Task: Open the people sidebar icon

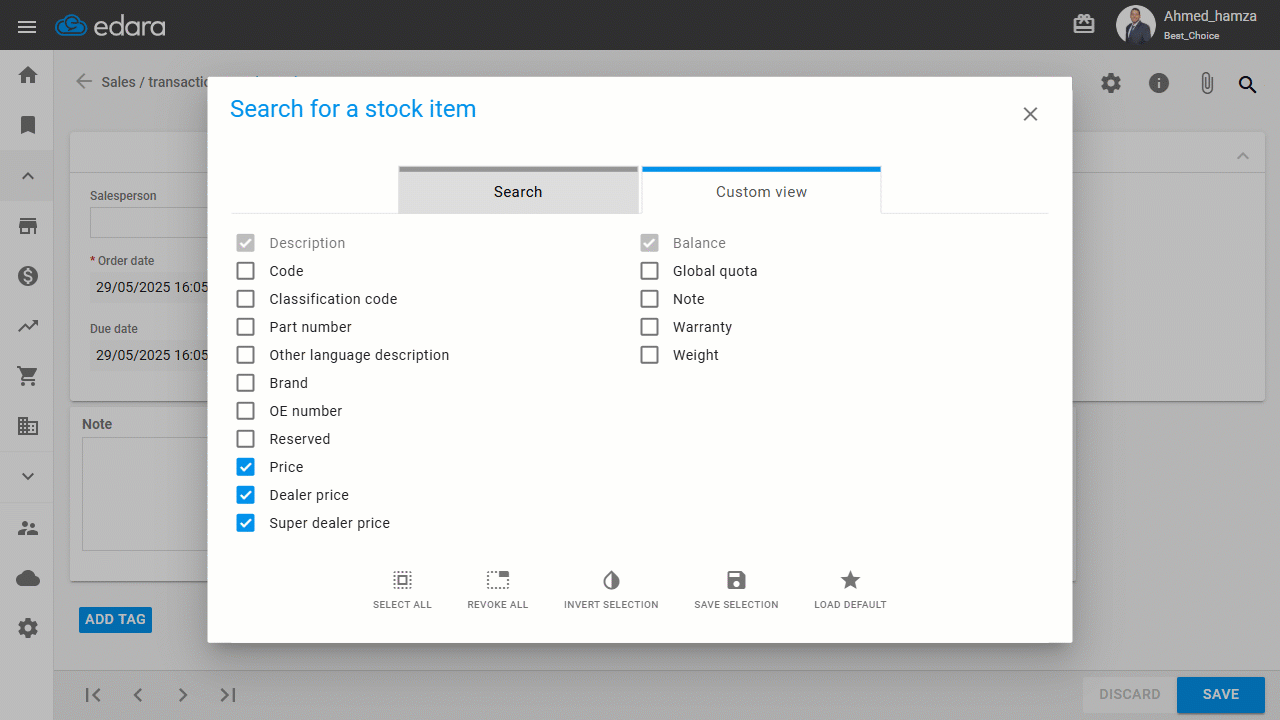Action: click(x=28, y=528)
